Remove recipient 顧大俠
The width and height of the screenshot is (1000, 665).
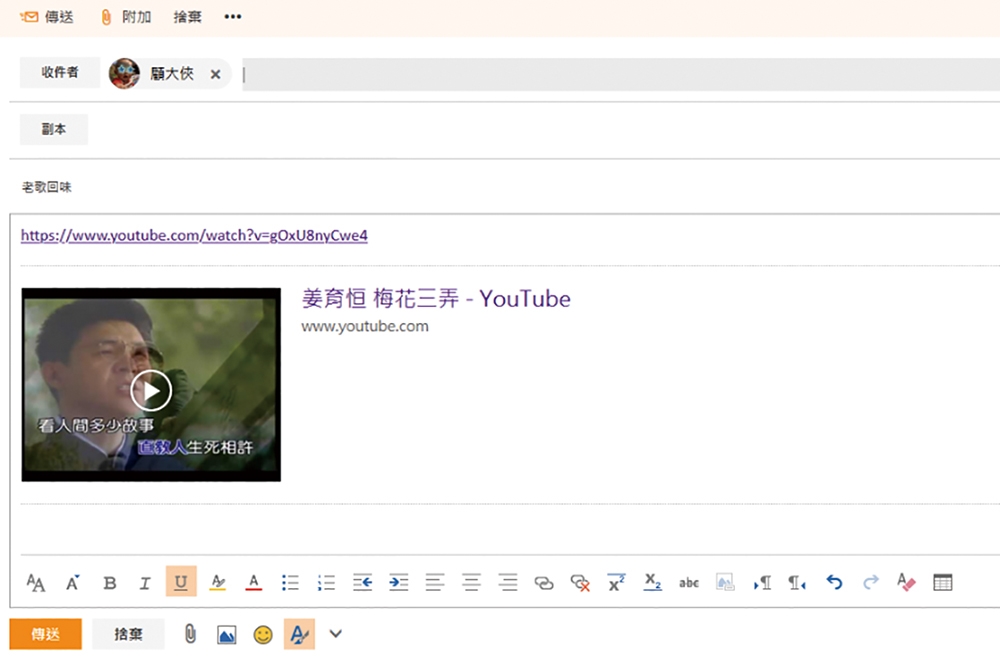216,74
